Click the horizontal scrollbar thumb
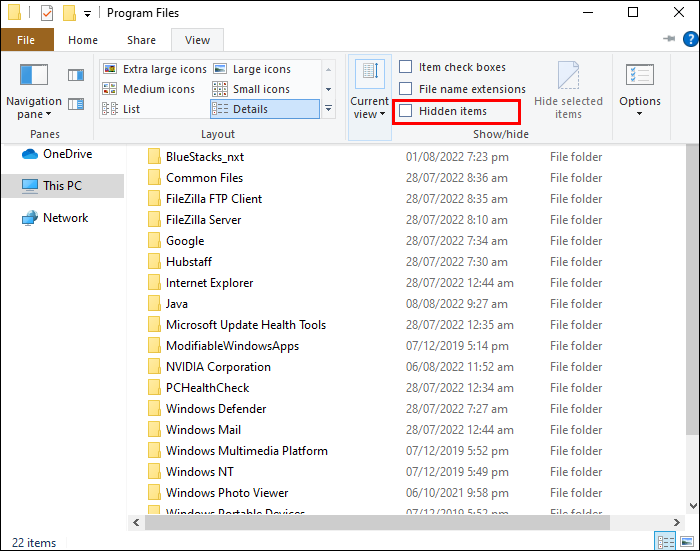The image size is (700, 551). coord(377,522)
